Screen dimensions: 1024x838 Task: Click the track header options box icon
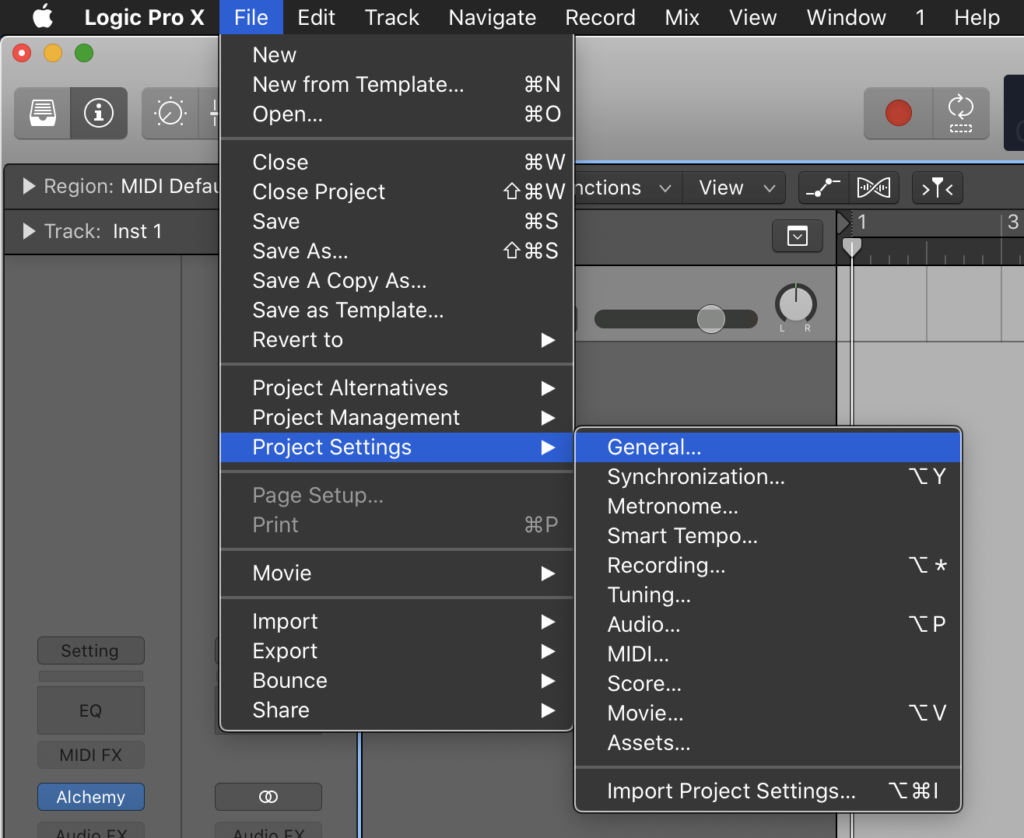click(x=797, y=236)
